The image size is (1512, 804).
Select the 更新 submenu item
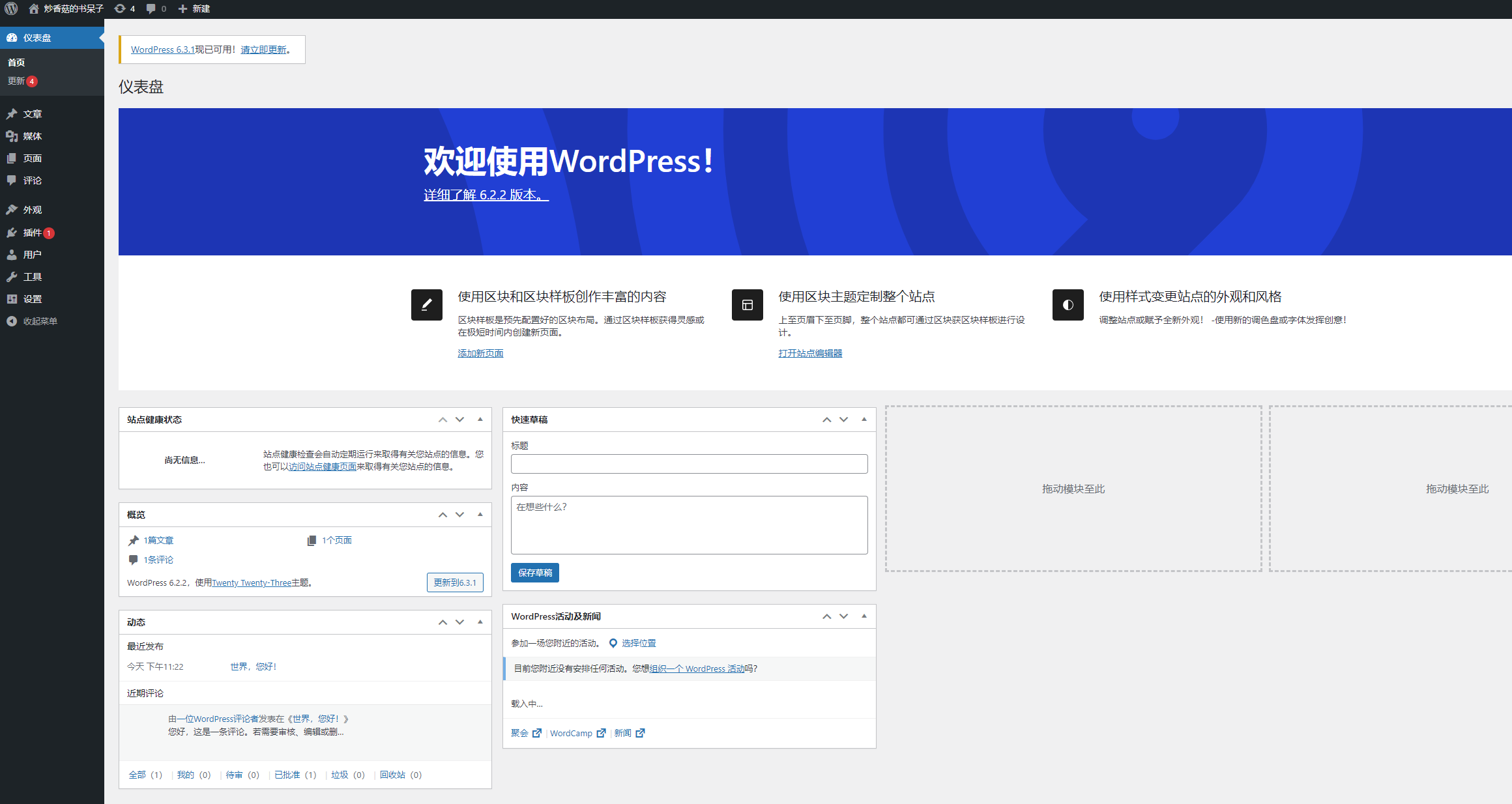17,81
